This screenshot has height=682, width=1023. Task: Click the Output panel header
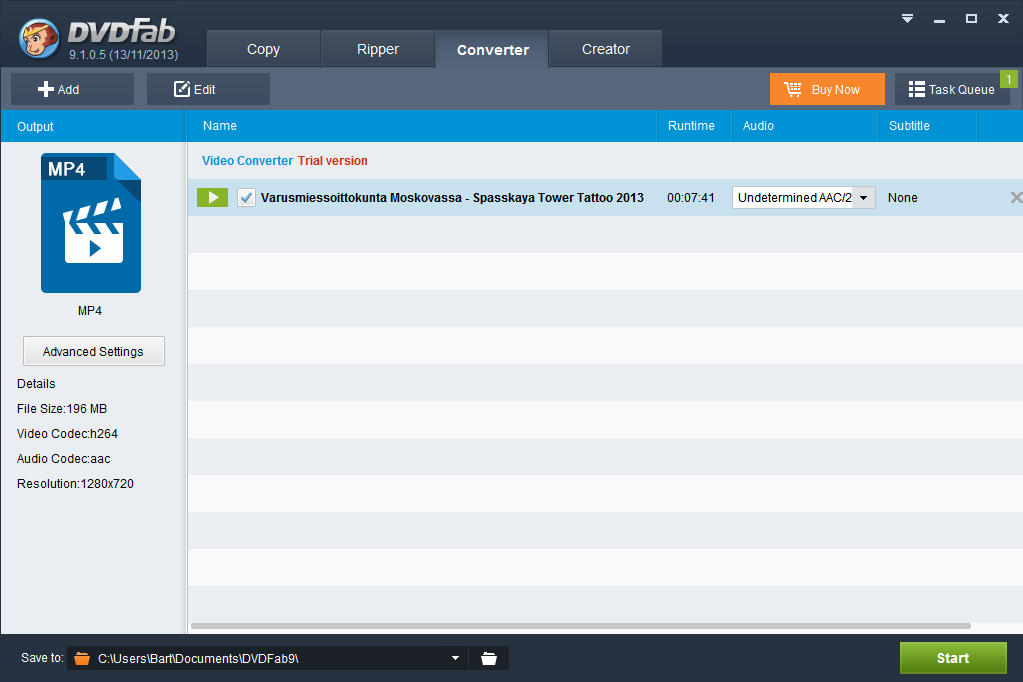pos(93,126)
